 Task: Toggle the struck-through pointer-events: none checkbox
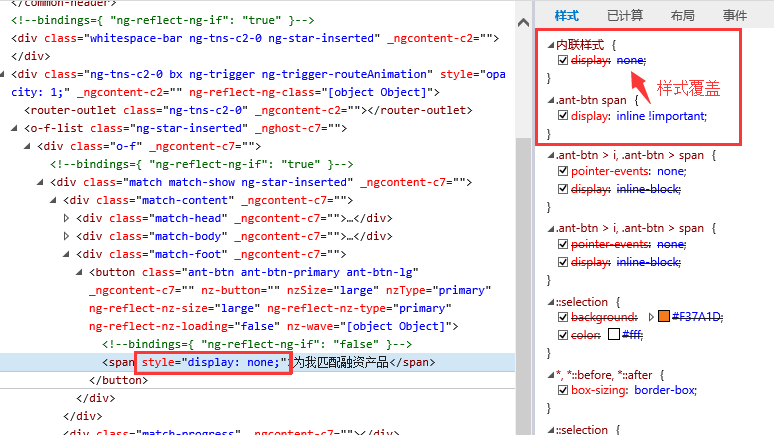563,244
